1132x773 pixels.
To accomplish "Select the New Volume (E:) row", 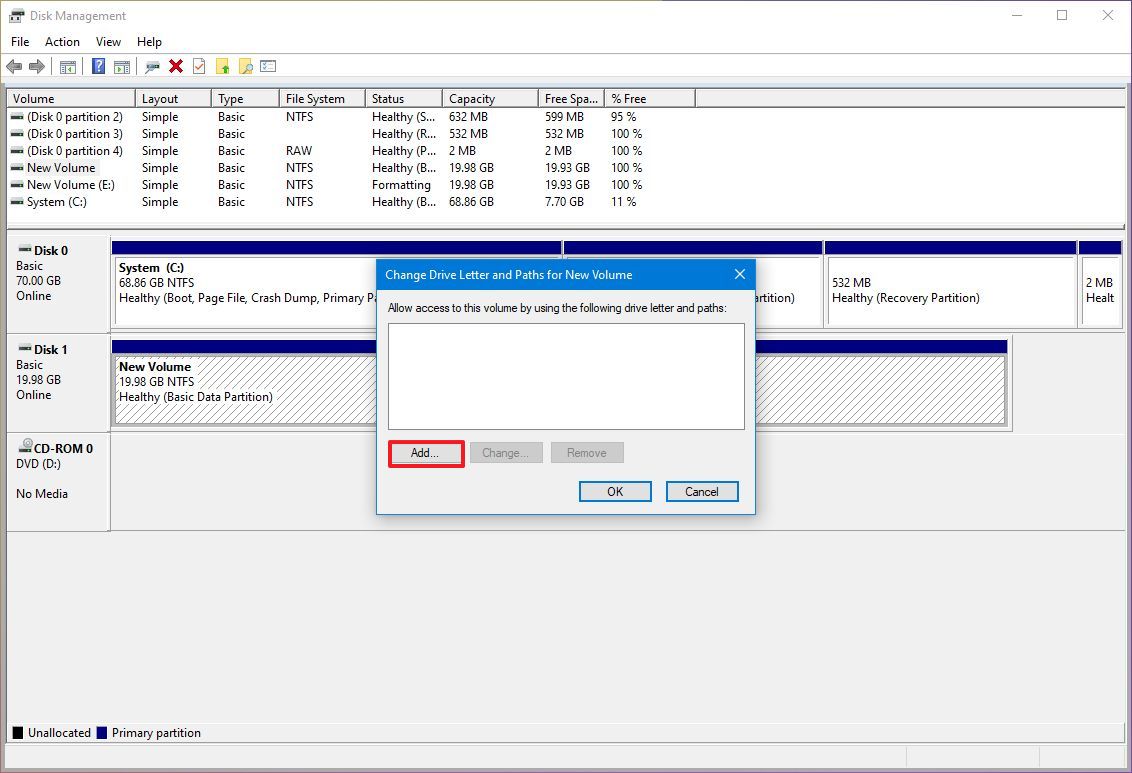I will pyautogui.click(x=62, y=184).
